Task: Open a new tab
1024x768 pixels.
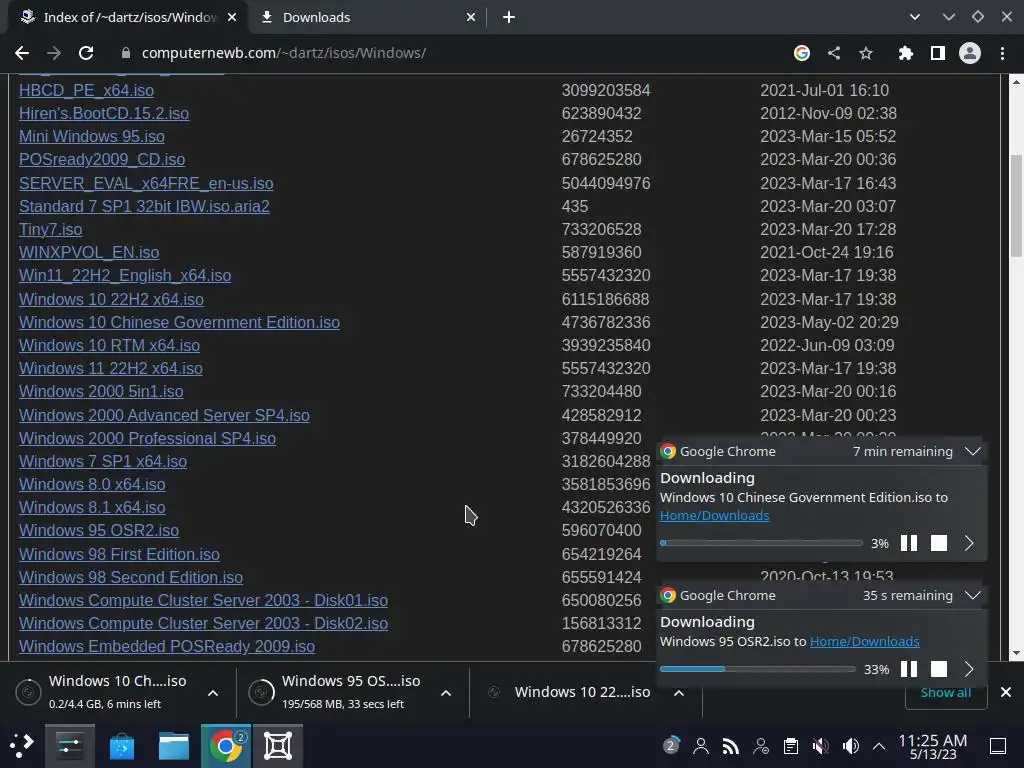Action: (x=509, y=18)
